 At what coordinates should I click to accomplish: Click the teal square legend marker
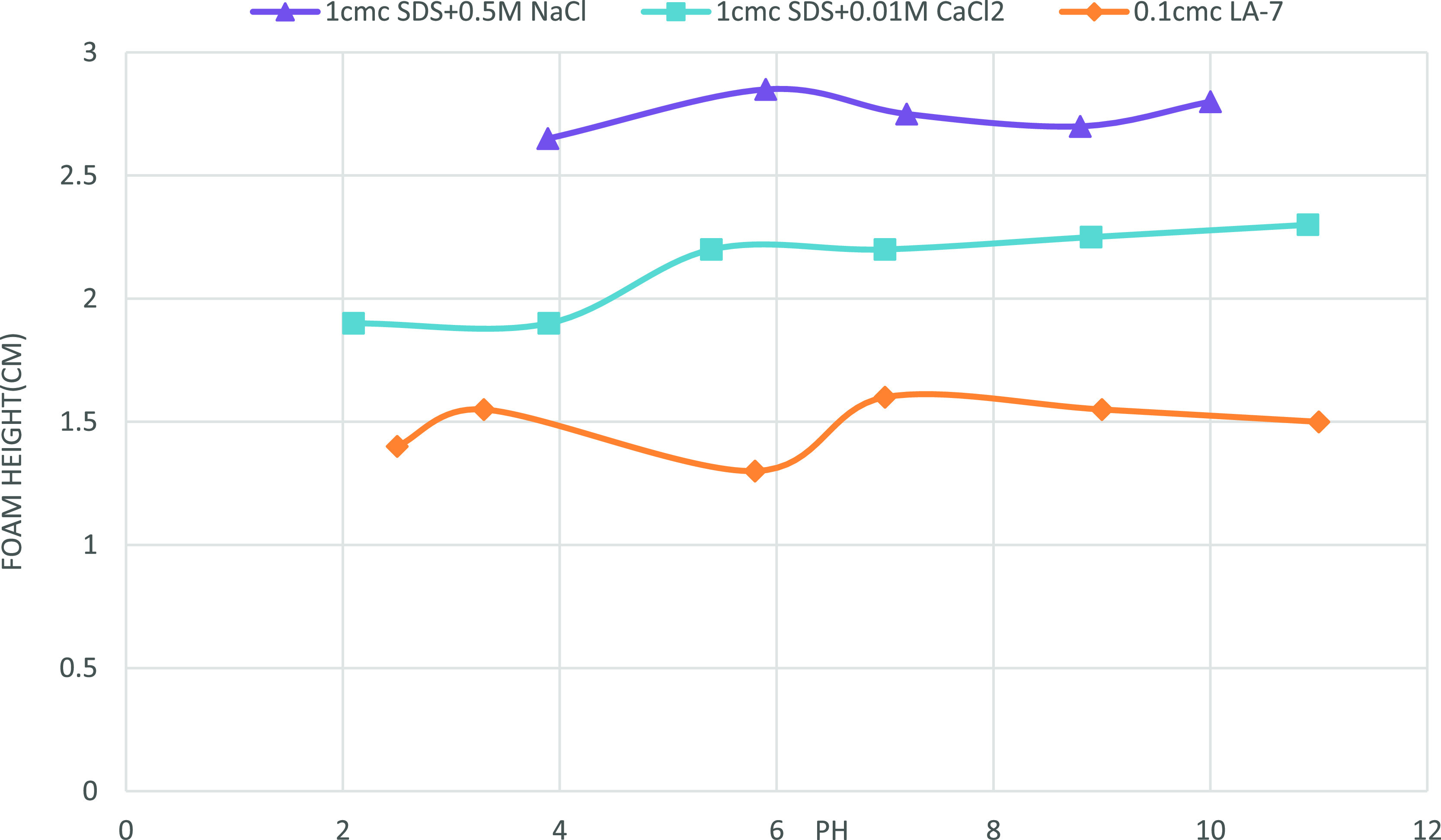coord(676,12)
